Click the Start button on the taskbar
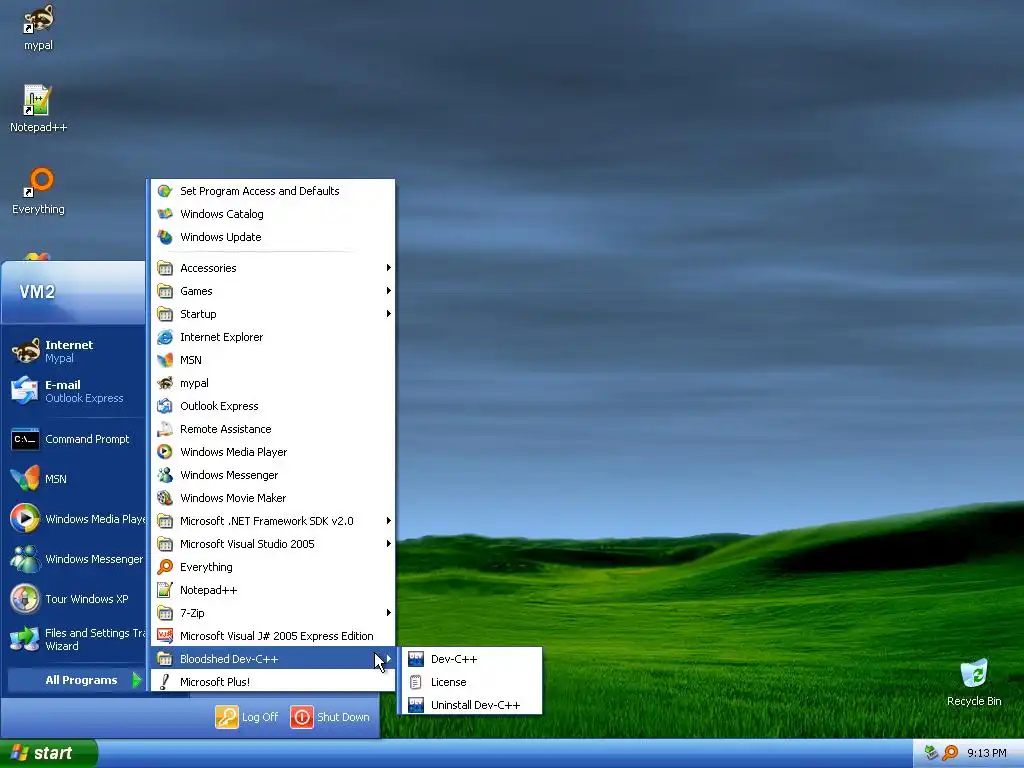The height and width of the screenshot is (768, 1024). [x=48, y=754]
